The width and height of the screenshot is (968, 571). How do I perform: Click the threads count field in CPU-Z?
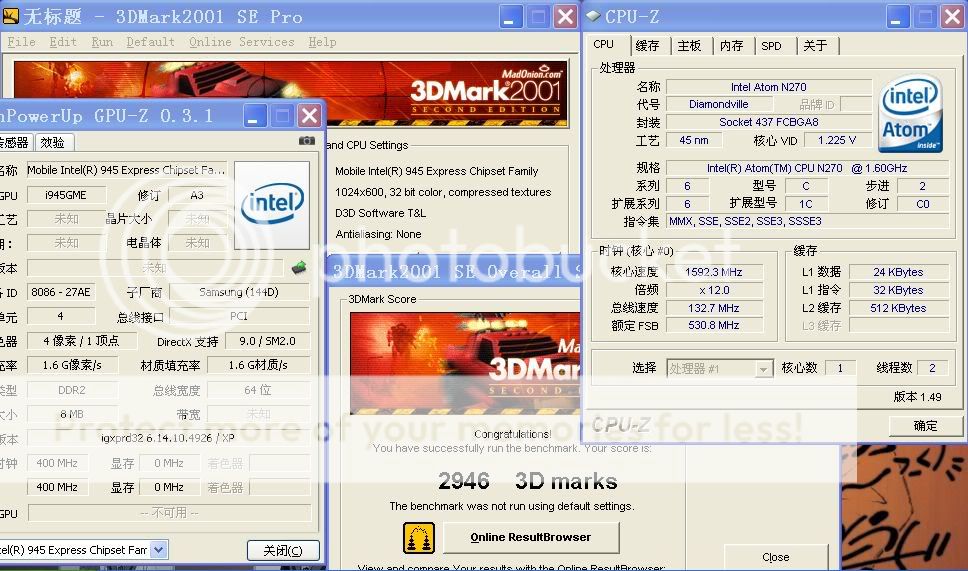[932, 368]
